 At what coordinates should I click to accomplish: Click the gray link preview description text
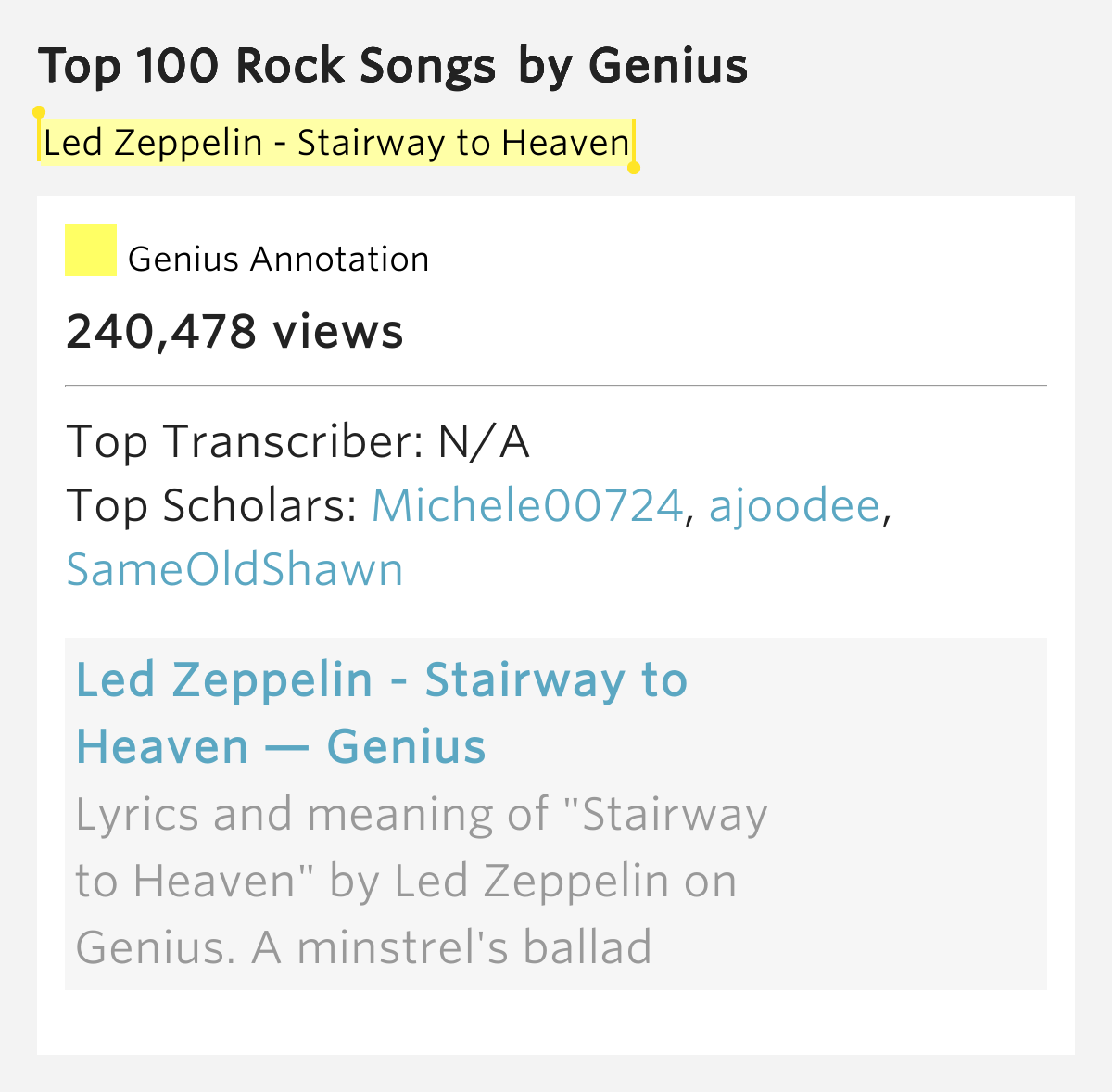(422, 881)
